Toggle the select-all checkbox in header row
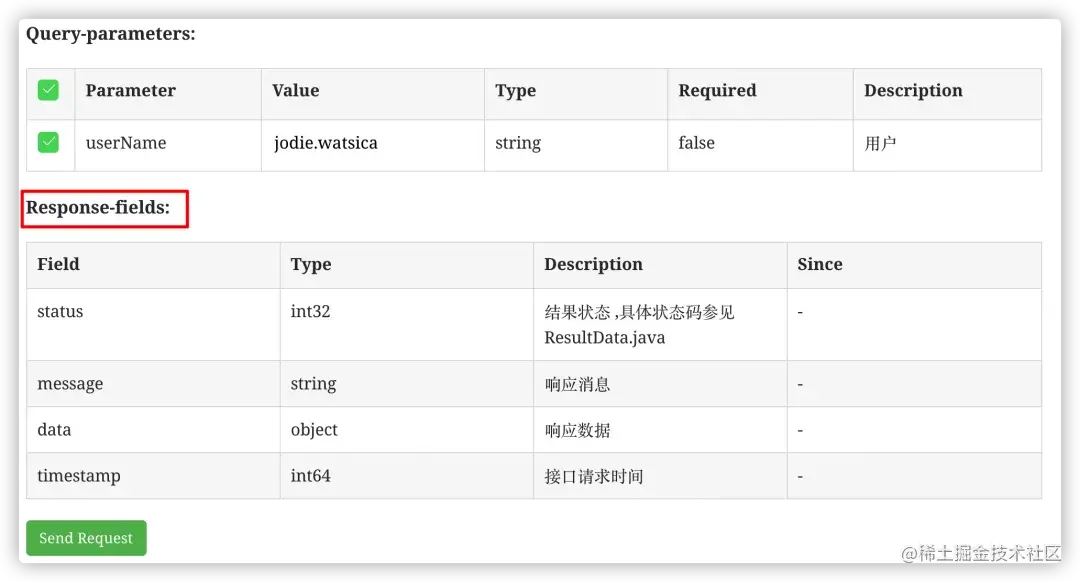 pos(48,90)
